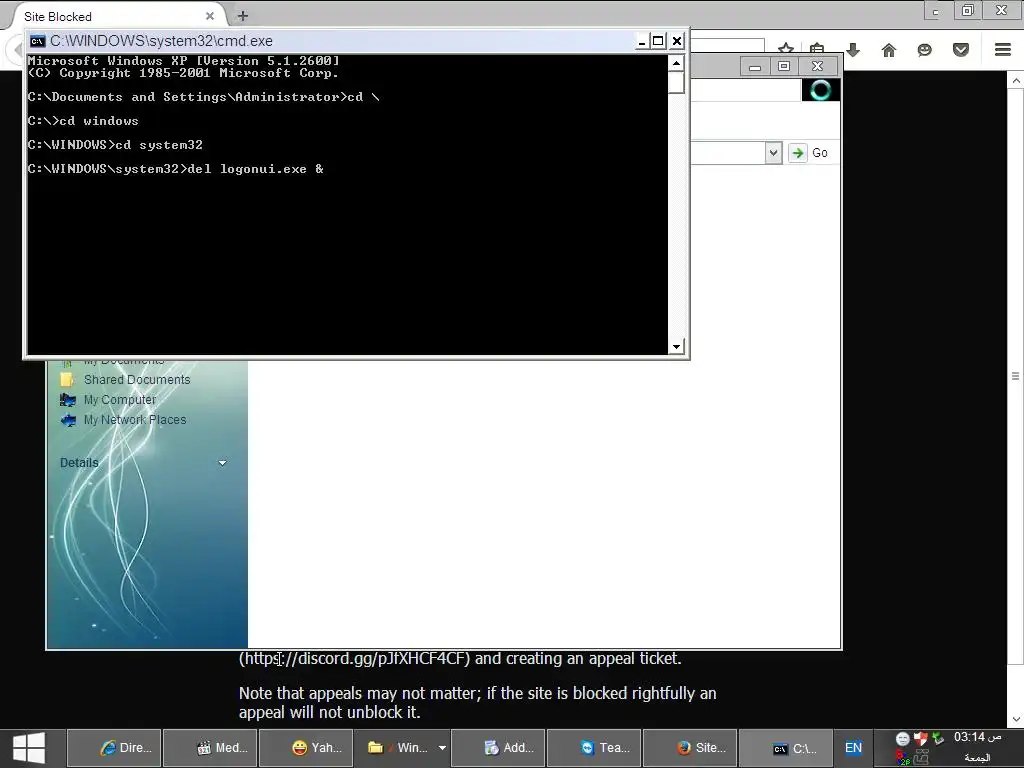Viewport: 1024px width, 768px height.
Task: Close the cmd.exe window
Action: click(677, 41)
